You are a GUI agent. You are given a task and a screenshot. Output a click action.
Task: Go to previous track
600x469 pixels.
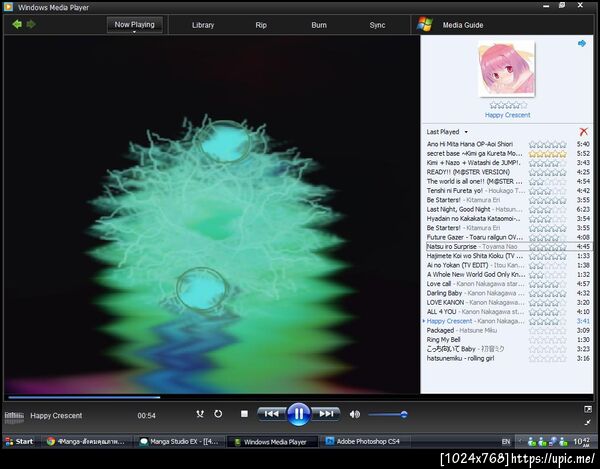(x=272, y=414)
